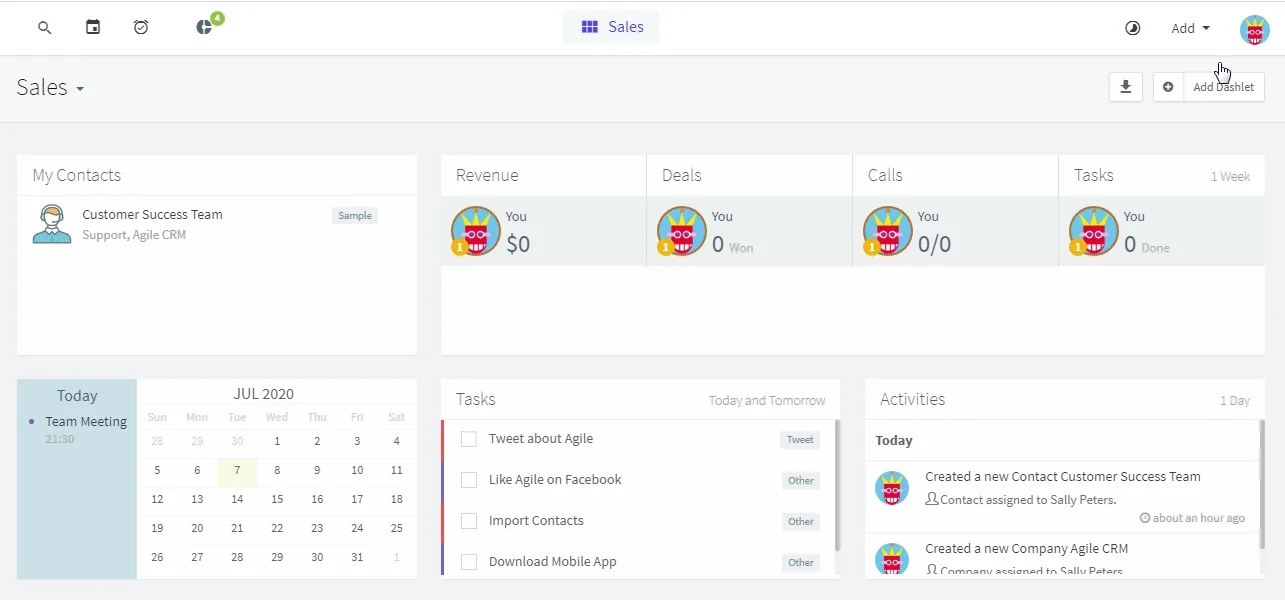Click the 1 Day label in Activities
The width and height of the screenshot is (1285, 600).
click(1235, 400)
